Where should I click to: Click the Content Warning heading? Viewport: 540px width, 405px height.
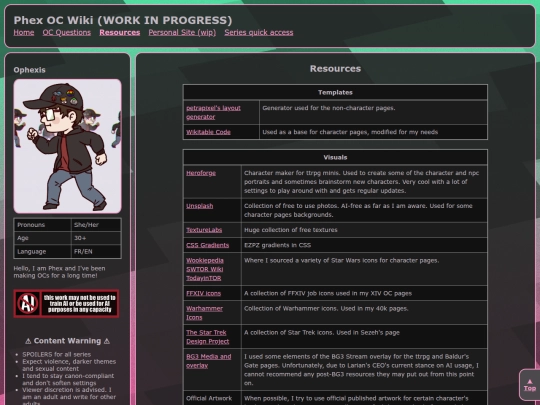click(68, 341)
